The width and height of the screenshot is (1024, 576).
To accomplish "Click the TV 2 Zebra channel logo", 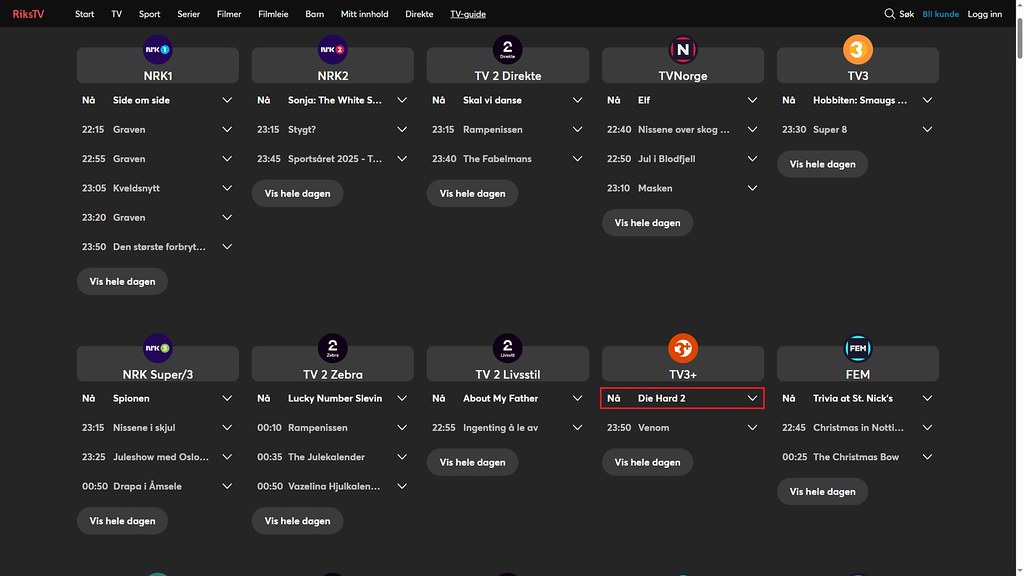I will click(332, 348).
